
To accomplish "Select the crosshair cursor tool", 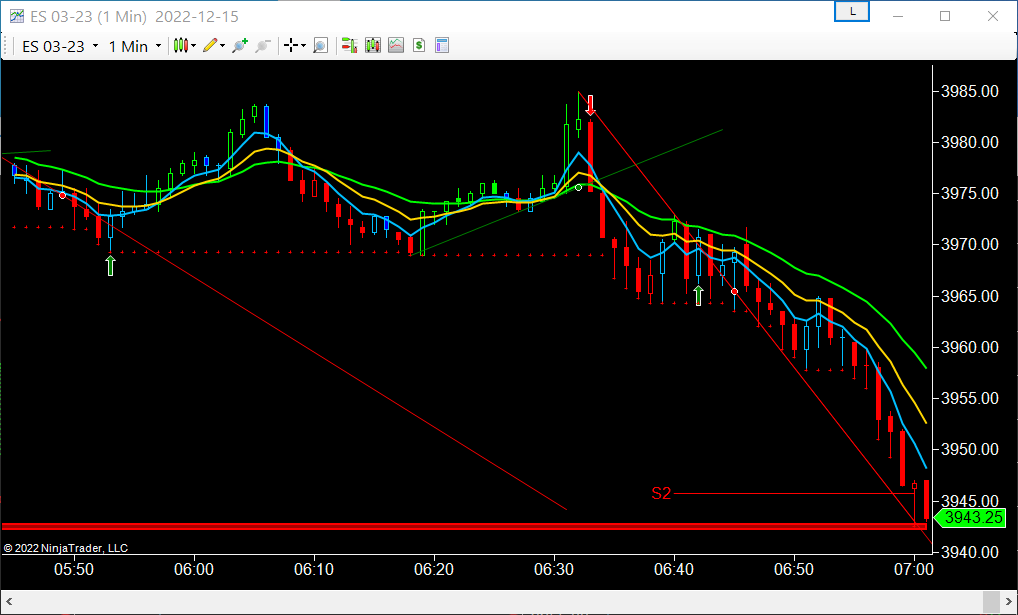I will (x=291, y=45).
